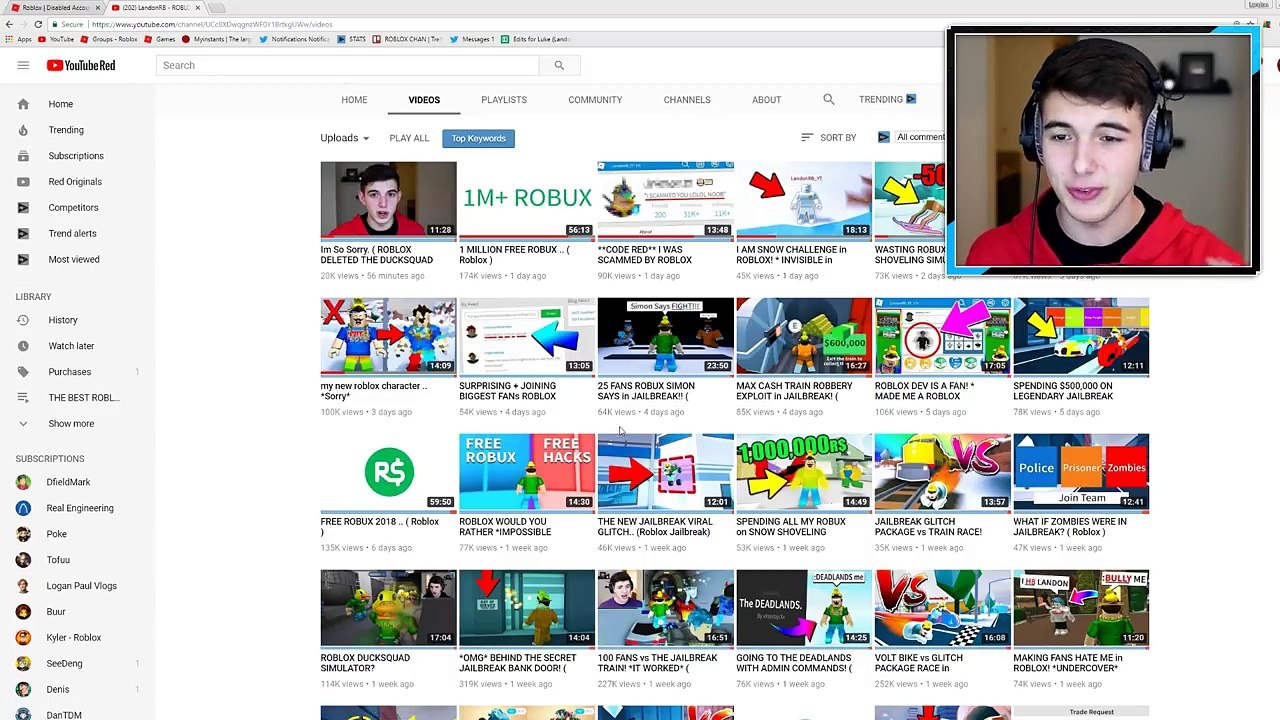This screenshot has height=720, width=1280.
Task: Open the COMMUNITY tab
Action: tap(595, 100)
